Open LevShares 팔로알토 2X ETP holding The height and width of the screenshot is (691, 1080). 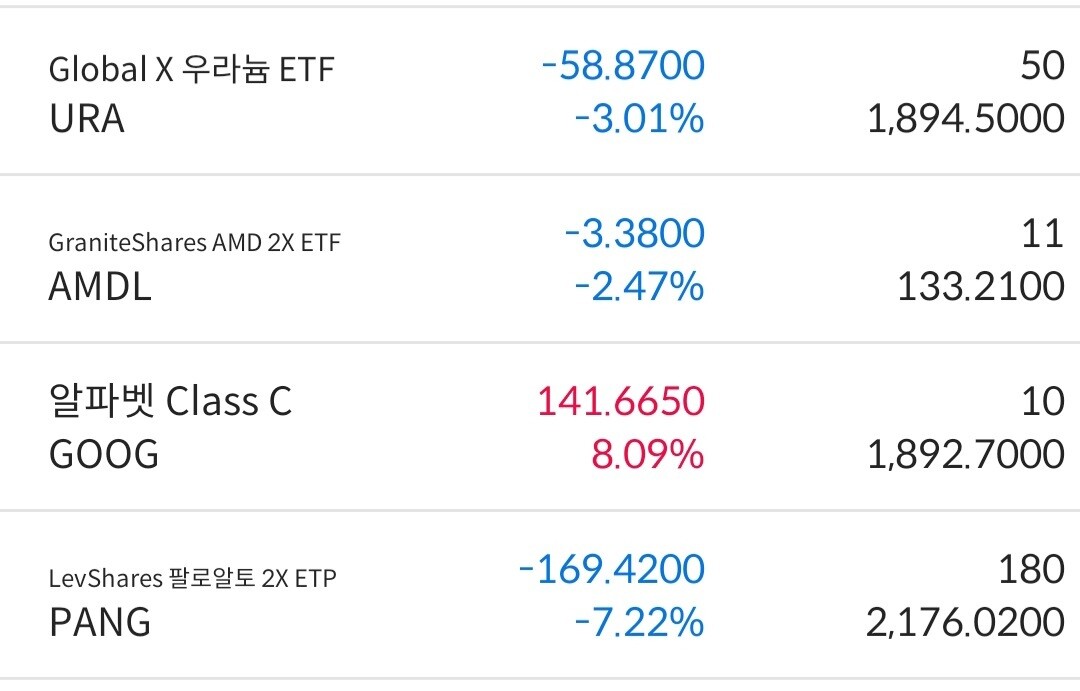[x=193, y=578]
